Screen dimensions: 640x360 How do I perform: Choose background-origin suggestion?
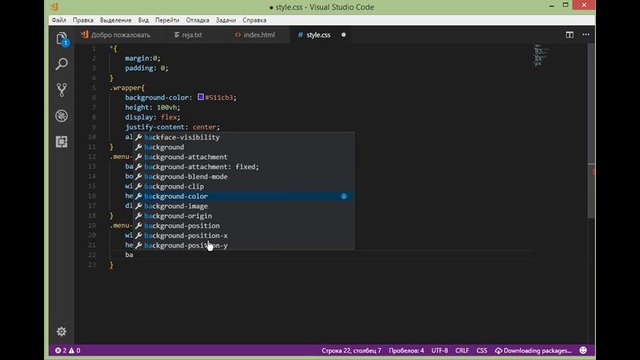pyautogui.click(x=244, y=216)
